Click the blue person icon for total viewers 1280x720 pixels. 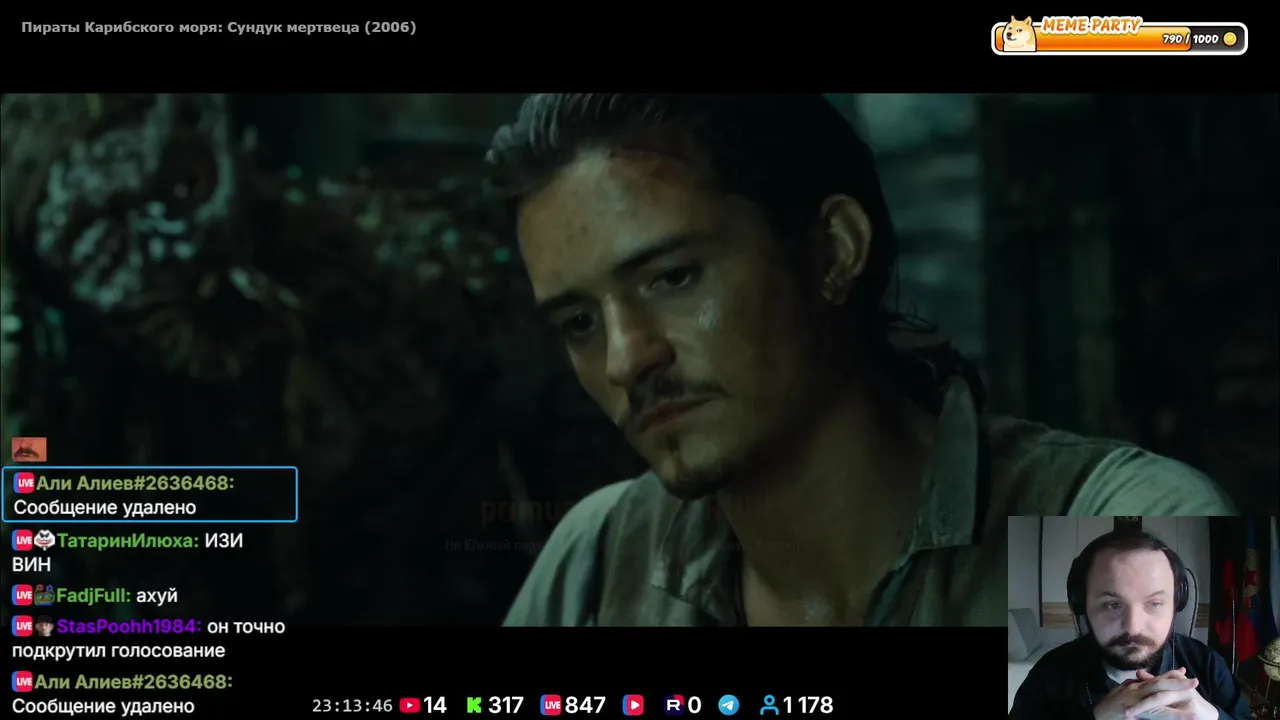pyautogui.click(x=769, y=705)
